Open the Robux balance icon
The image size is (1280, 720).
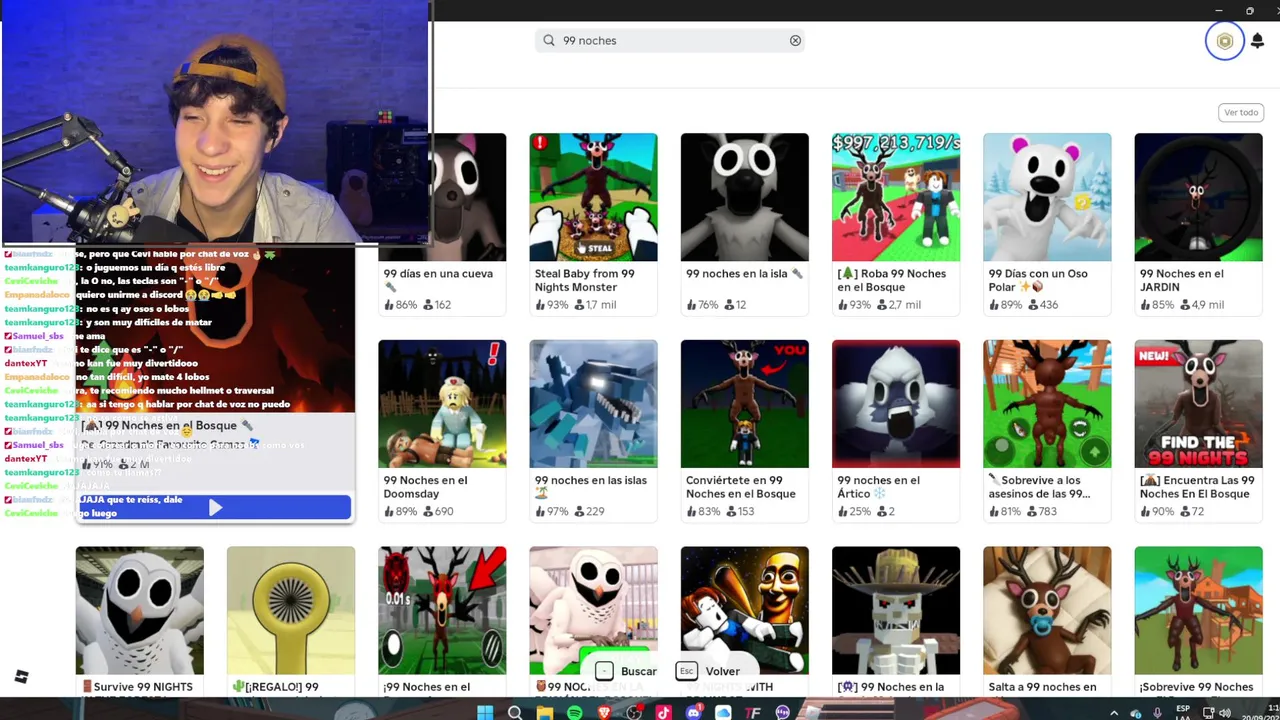[1224, 41]
